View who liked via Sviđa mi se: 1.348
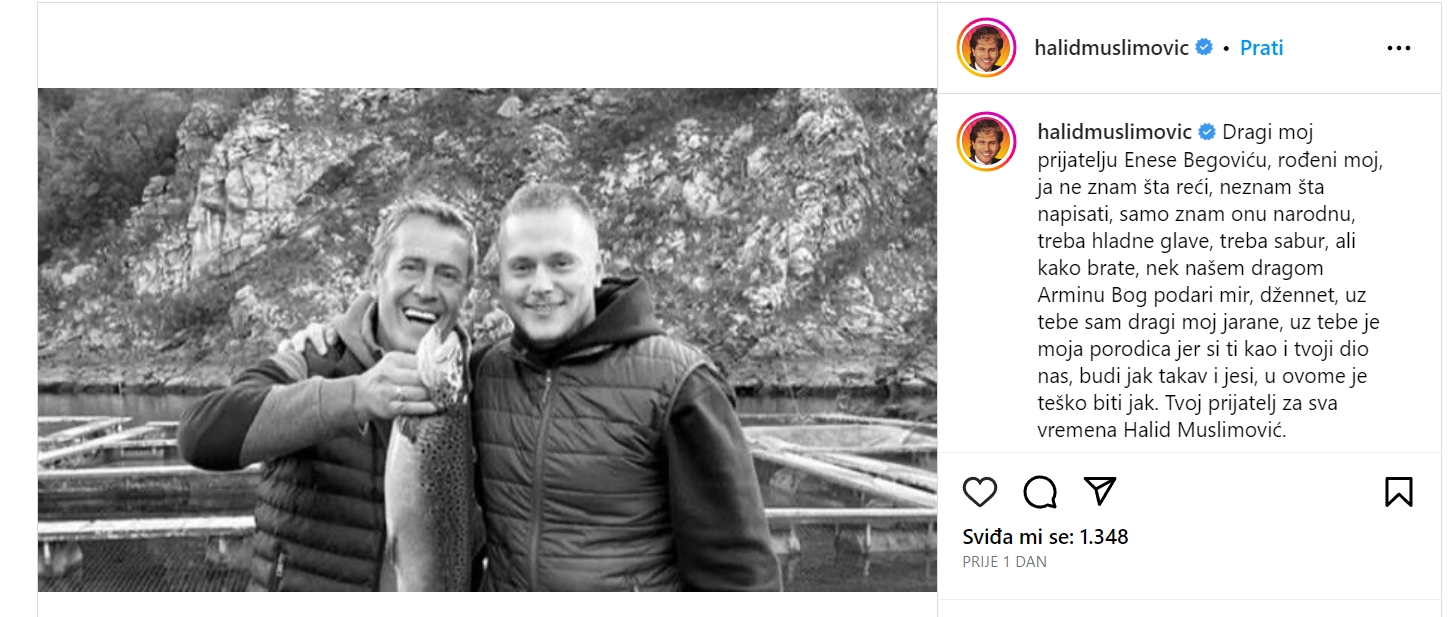The width and height of the screenshot is (1449, 617). tap(1045, 537)
